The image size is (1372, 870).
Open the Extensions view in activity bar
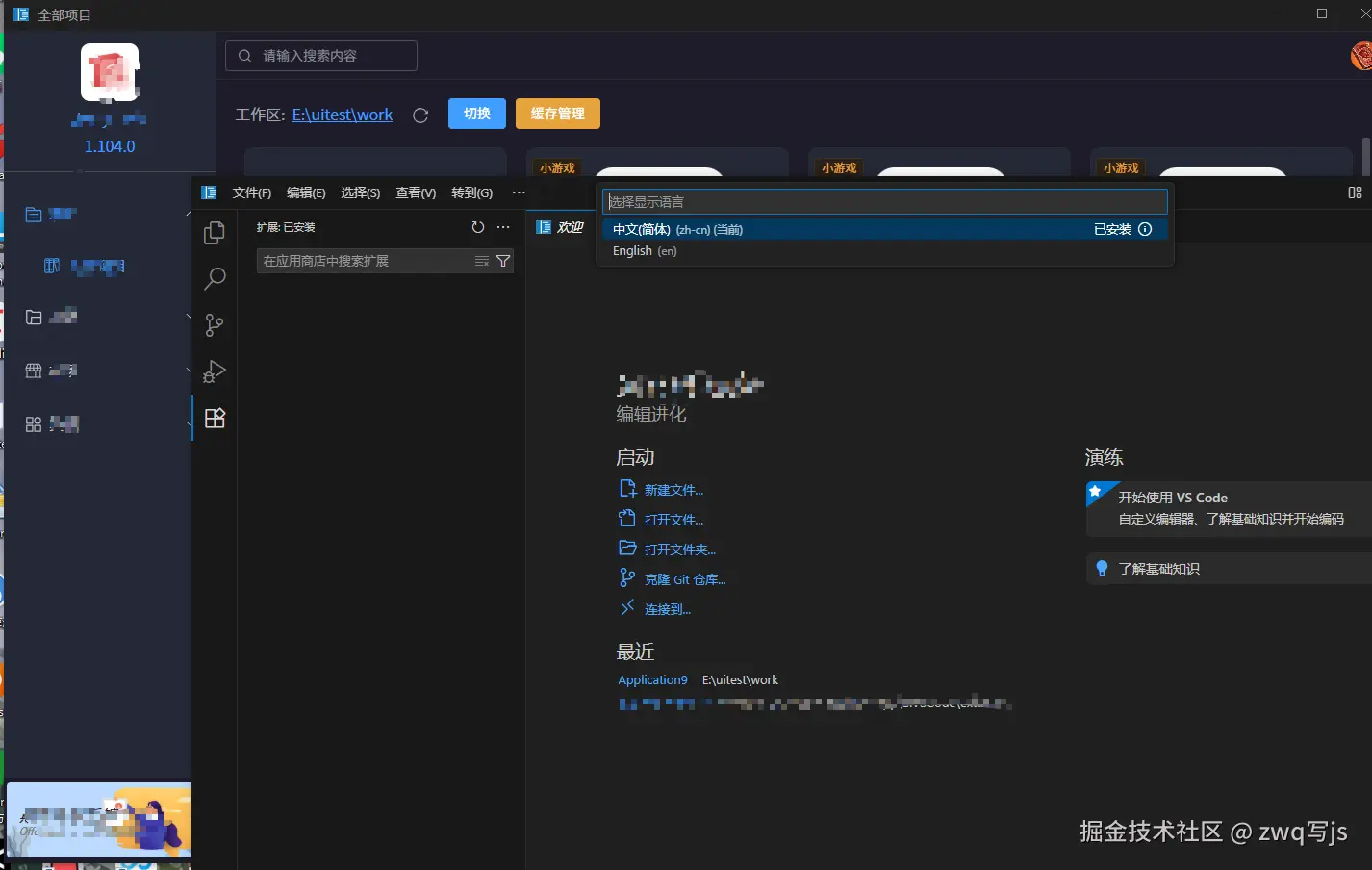[x=215, y=418]
